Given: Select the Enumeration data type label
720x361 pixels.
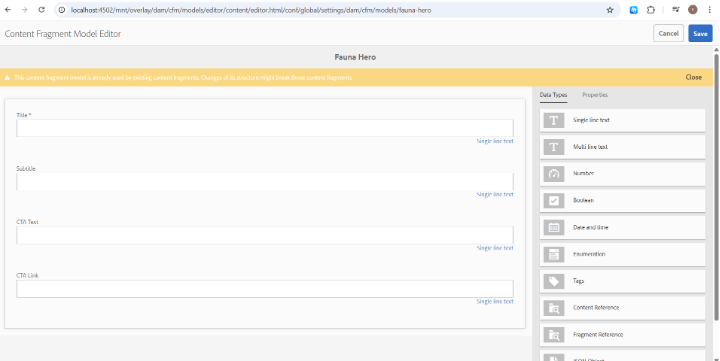Looking at the screenshot, I should point(589,254).
